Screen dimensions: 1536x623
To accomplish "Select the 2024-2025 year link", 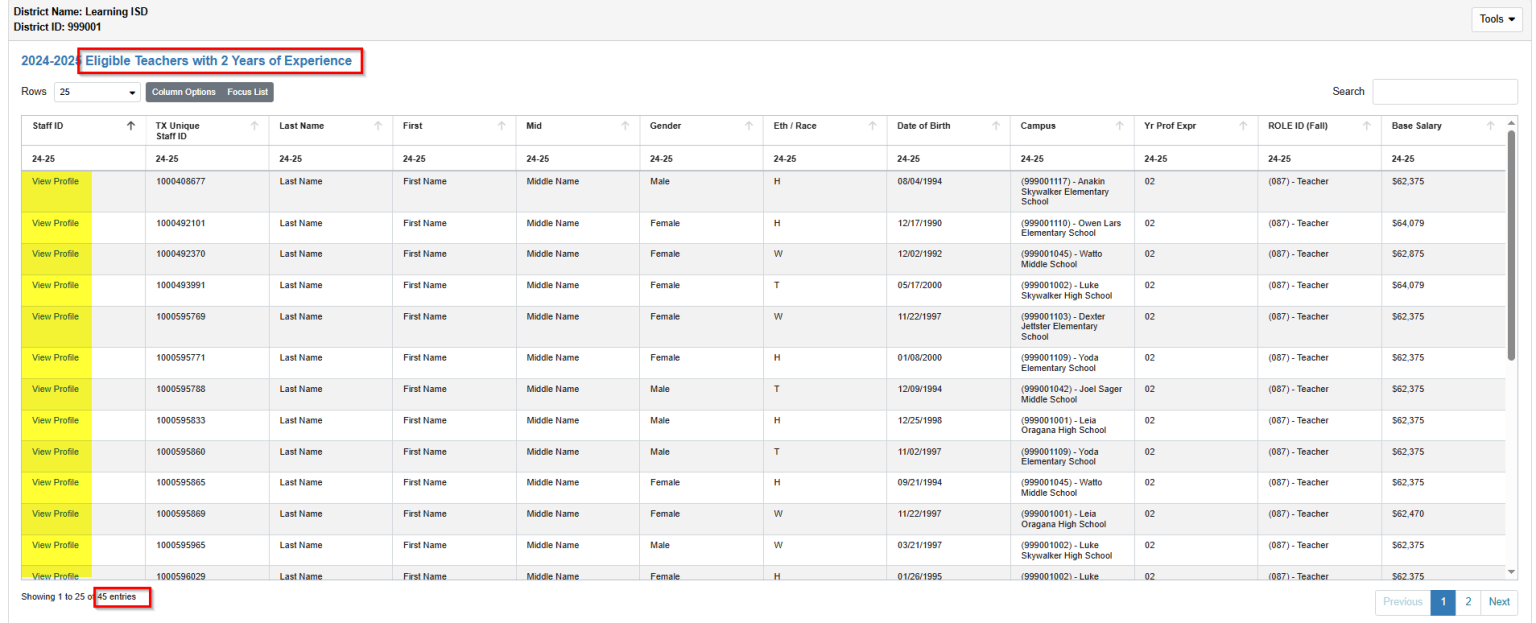I will pyautogui.click(x=47, y=60).
